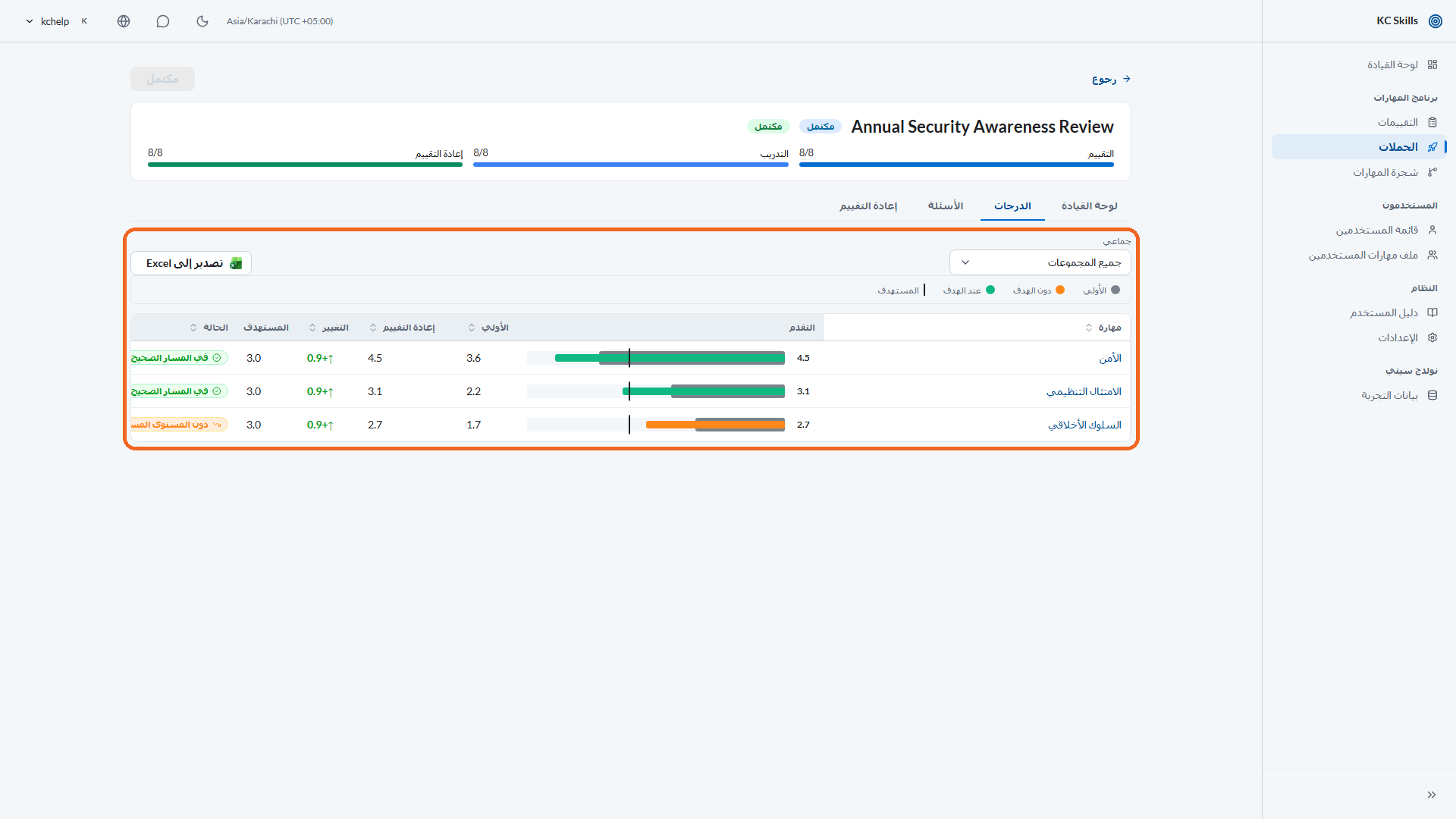Switch to إعادة التقييم tab
1456x819 pixels.
(868, 206)
